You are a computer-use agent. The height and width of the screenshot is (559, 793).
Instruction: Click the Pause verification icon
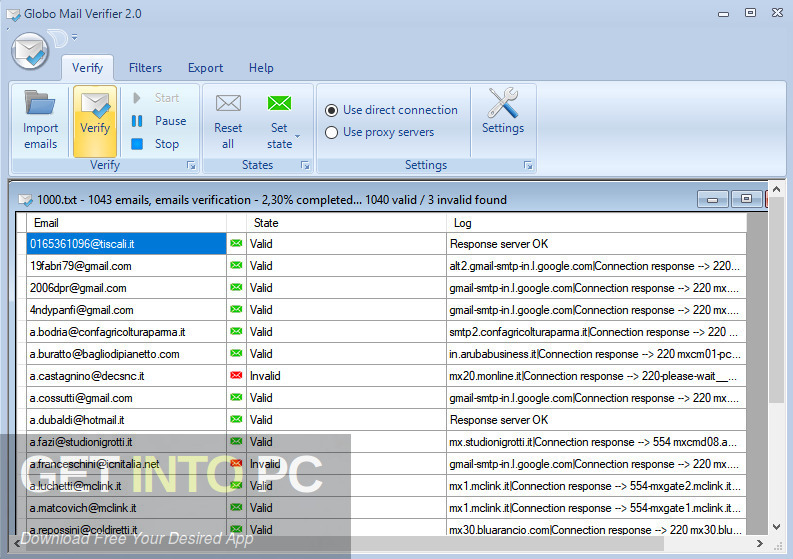click(x=137, y=121)
